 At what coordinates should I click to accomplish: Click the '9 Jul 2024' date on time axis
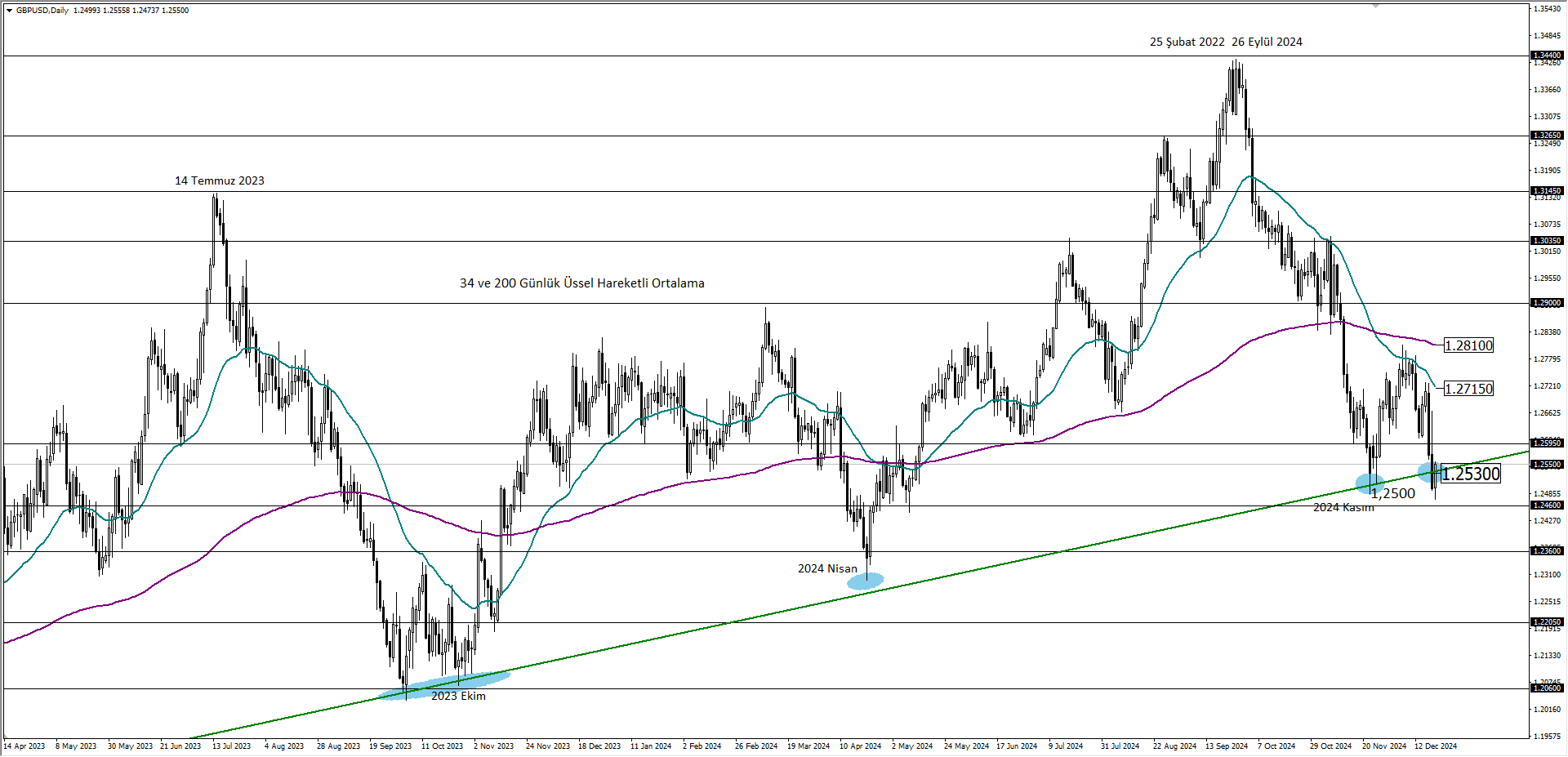click(x=1067, y=746)
